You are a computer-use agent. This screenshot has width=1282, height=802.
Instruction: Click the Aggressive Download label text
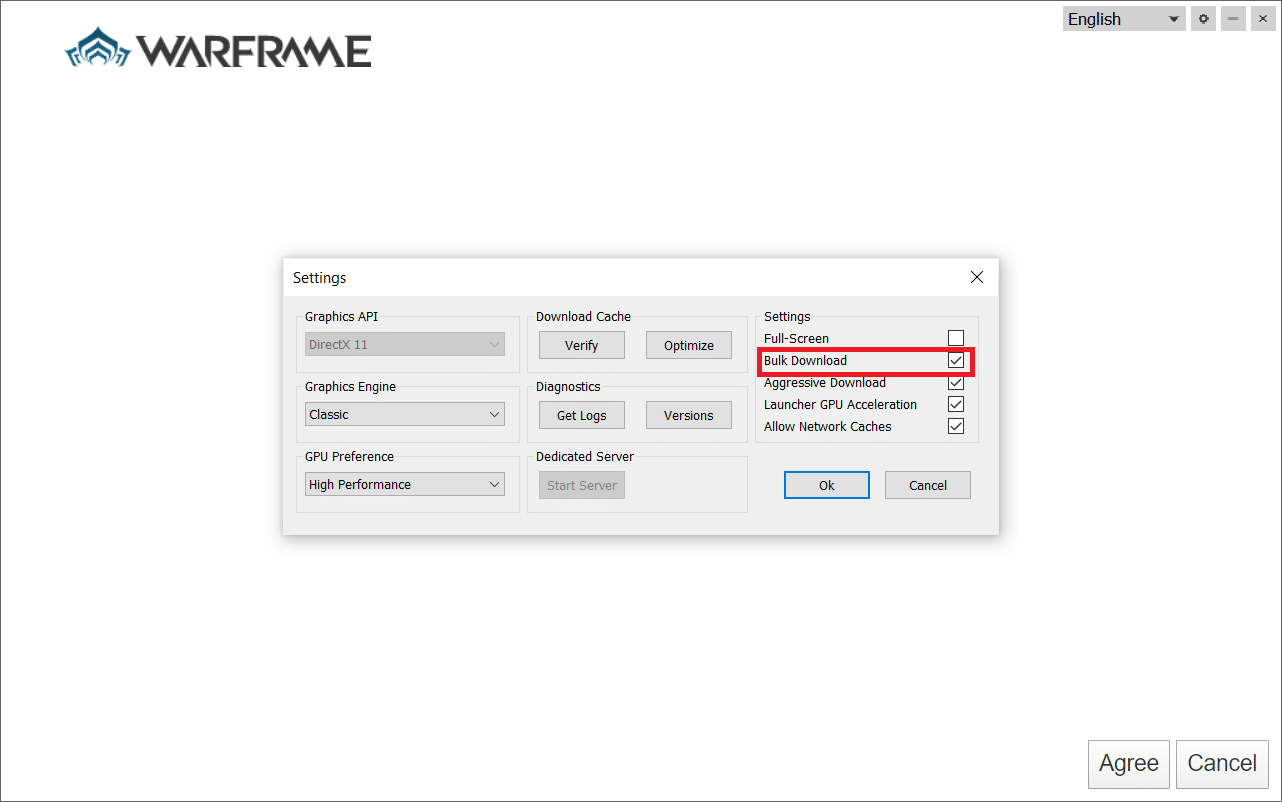[825, 382]
